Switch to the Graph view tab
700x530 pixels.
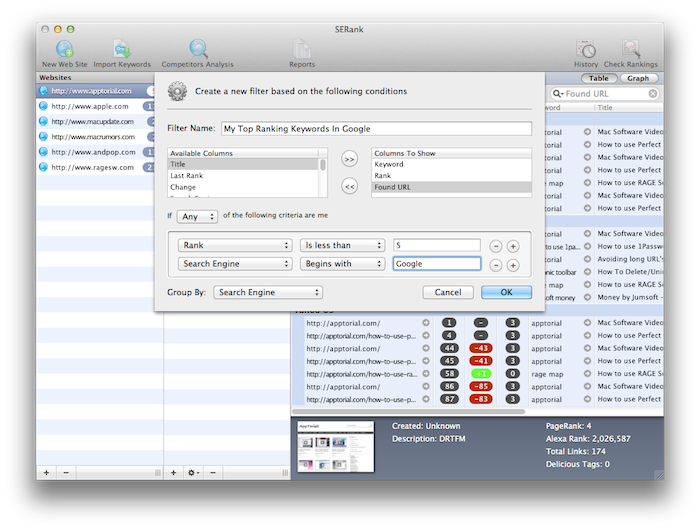638,78
